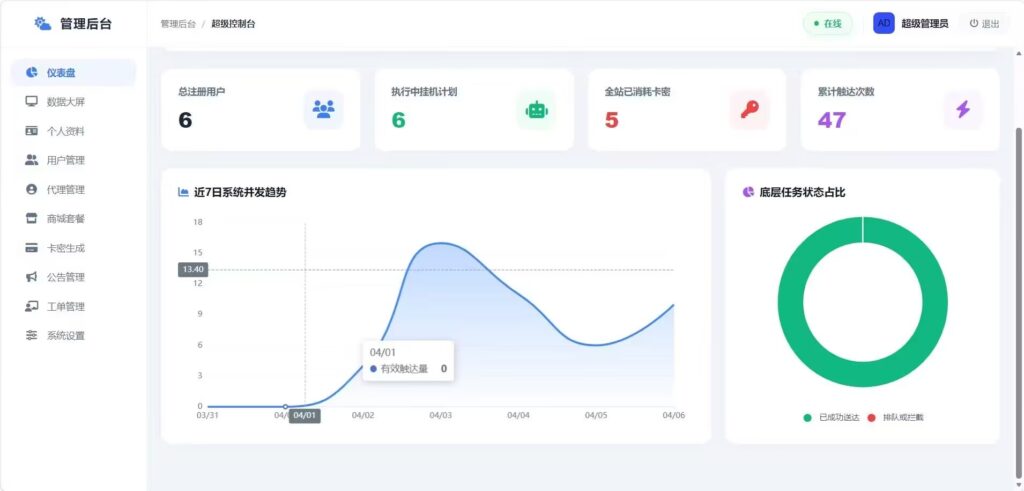
Task: Toggle the 排队或拦截 legend item
Action: point(895,417)
